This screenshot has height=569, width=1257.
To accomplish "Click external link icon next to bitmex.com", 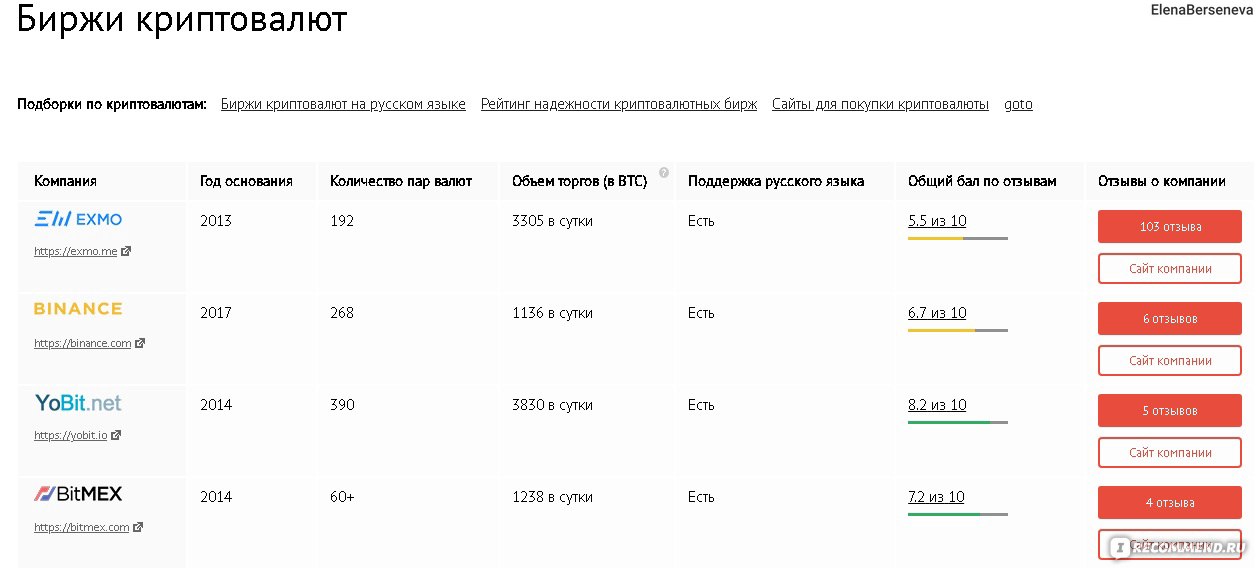I will (x=138, y=528).
